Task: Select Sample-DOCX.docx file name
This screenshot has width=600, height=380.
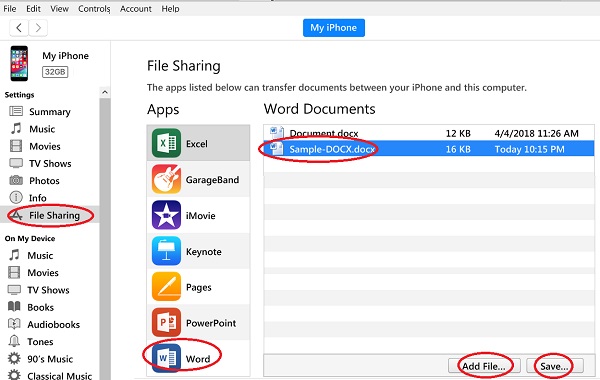Action: click(332, 149)
